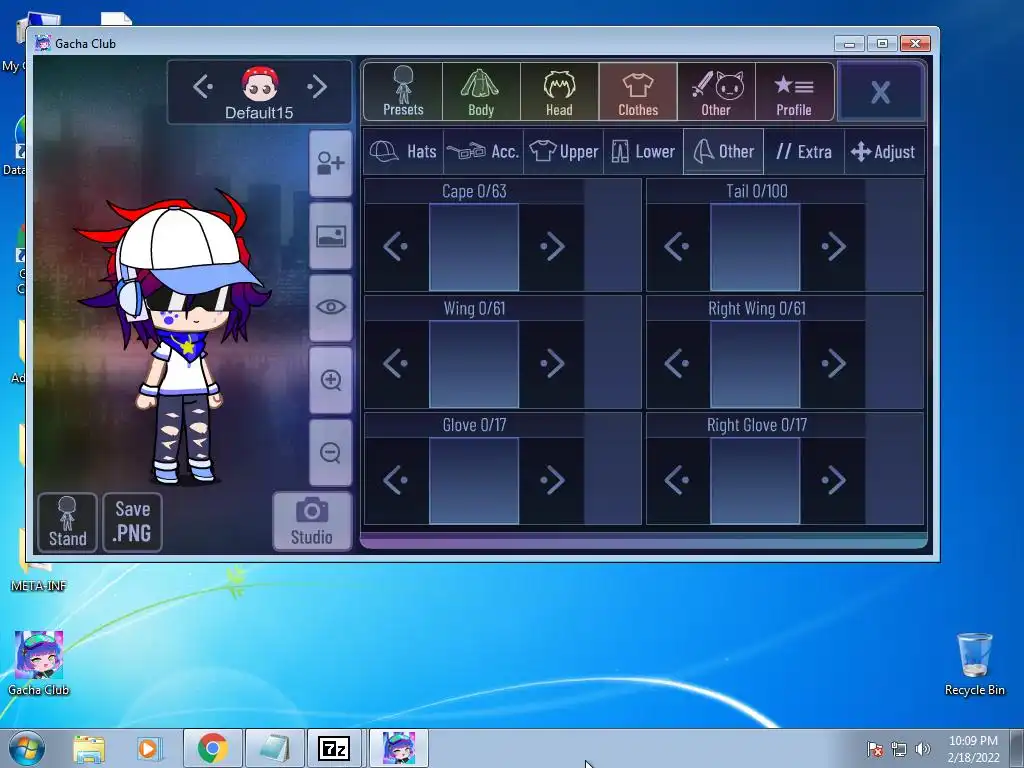Switch to Hats sub-tab
The width and height of the screenshot is (1024, 768).
click(403, 152)
